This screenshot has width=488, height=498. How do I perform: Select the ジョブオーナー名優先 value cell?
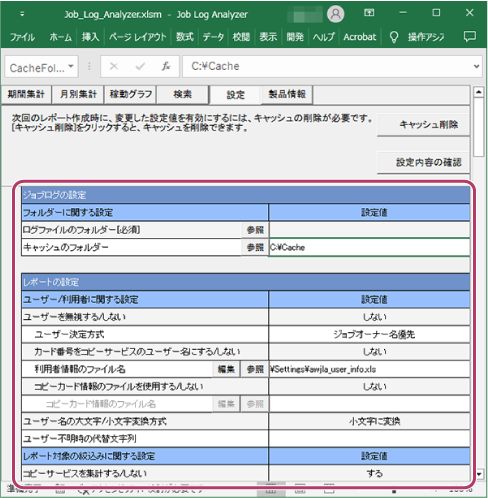pos(369,334)
